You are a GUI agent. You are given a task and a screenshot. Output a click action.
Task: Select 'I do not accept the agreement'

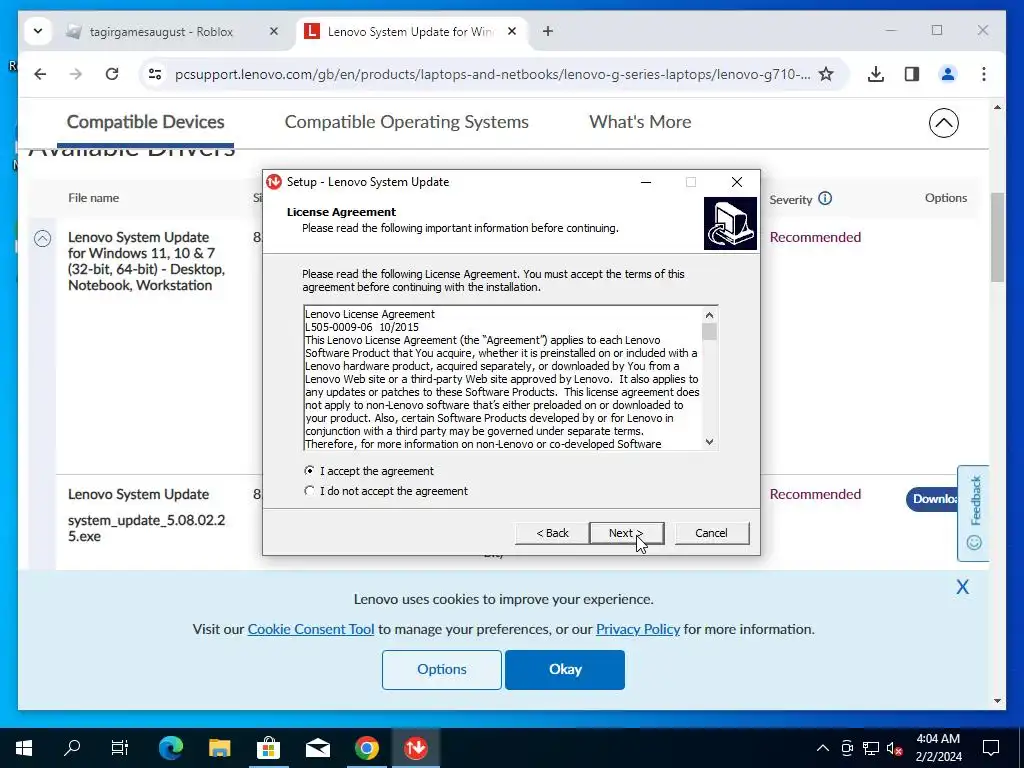386,491
